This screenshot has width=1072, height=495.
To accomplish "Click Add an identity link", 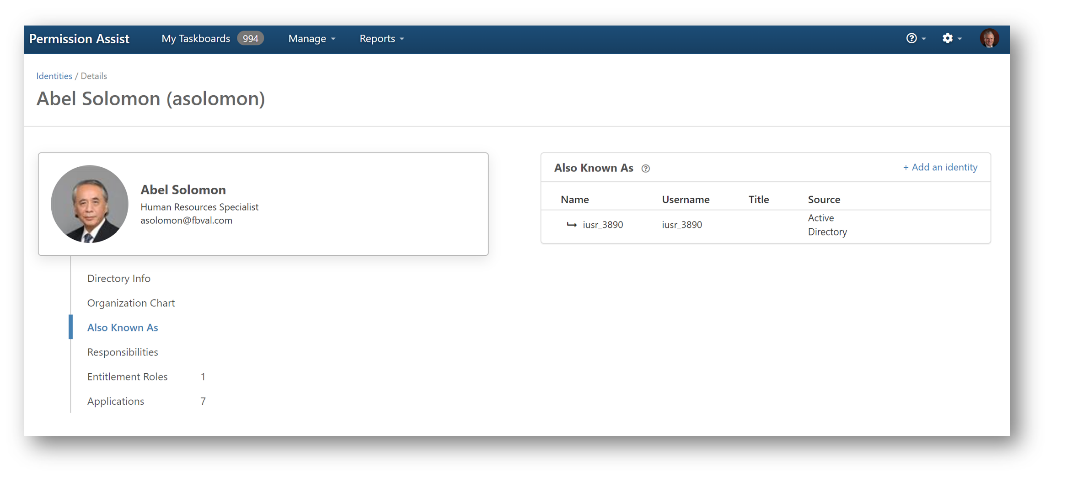I will coord(940,167).
